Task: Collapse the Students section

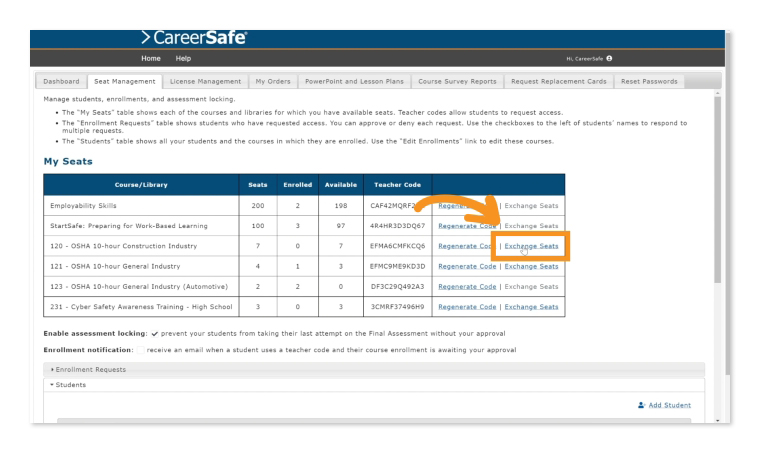Action: click(374, 385)
